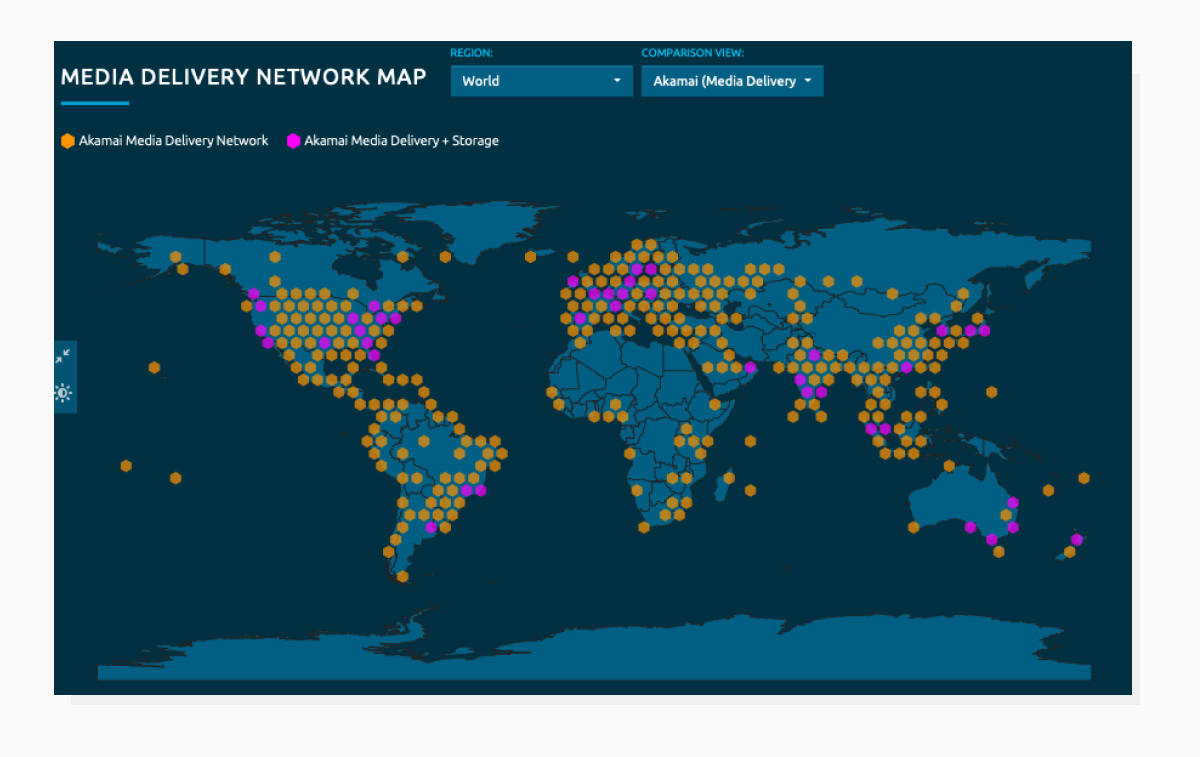Click the Akamai (Media Delivery selector button
The height and width of the screenshot is (757, 1200).
pos(732,81)
